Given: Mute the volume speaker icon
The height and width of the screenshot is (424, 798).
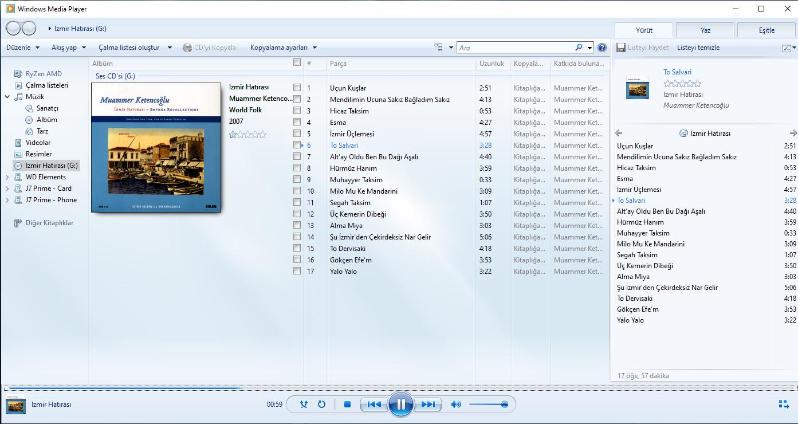Looking at the screenshot, I should (456, 404).
